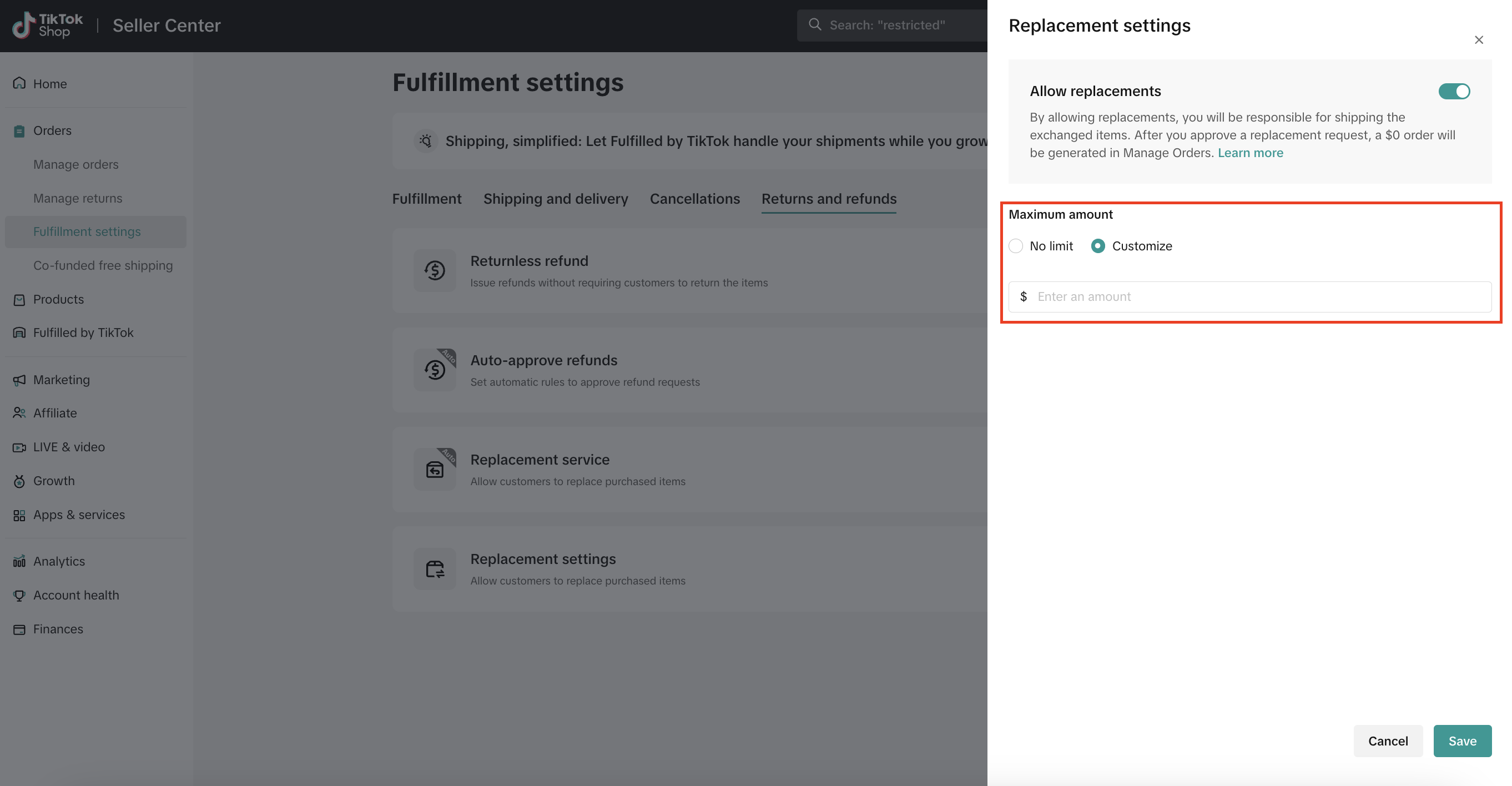
Task: Click the Returnless refund icon
Action: [x=435, y=271]
